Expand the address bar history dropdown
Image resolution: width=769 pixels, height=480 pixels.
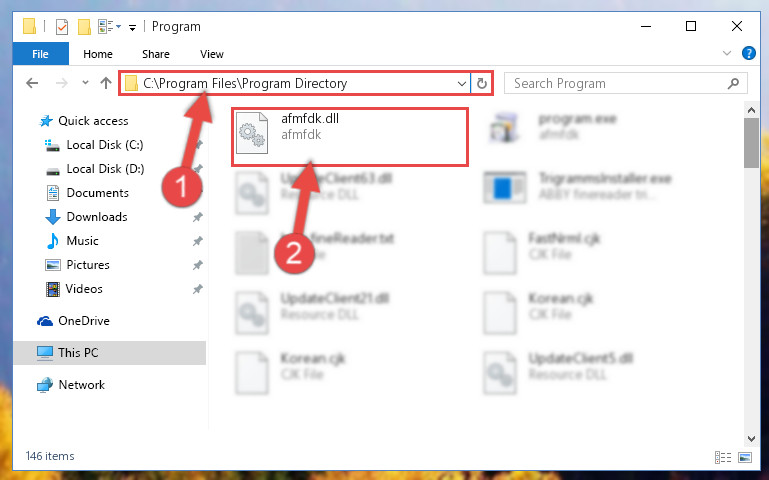point(461,83)
